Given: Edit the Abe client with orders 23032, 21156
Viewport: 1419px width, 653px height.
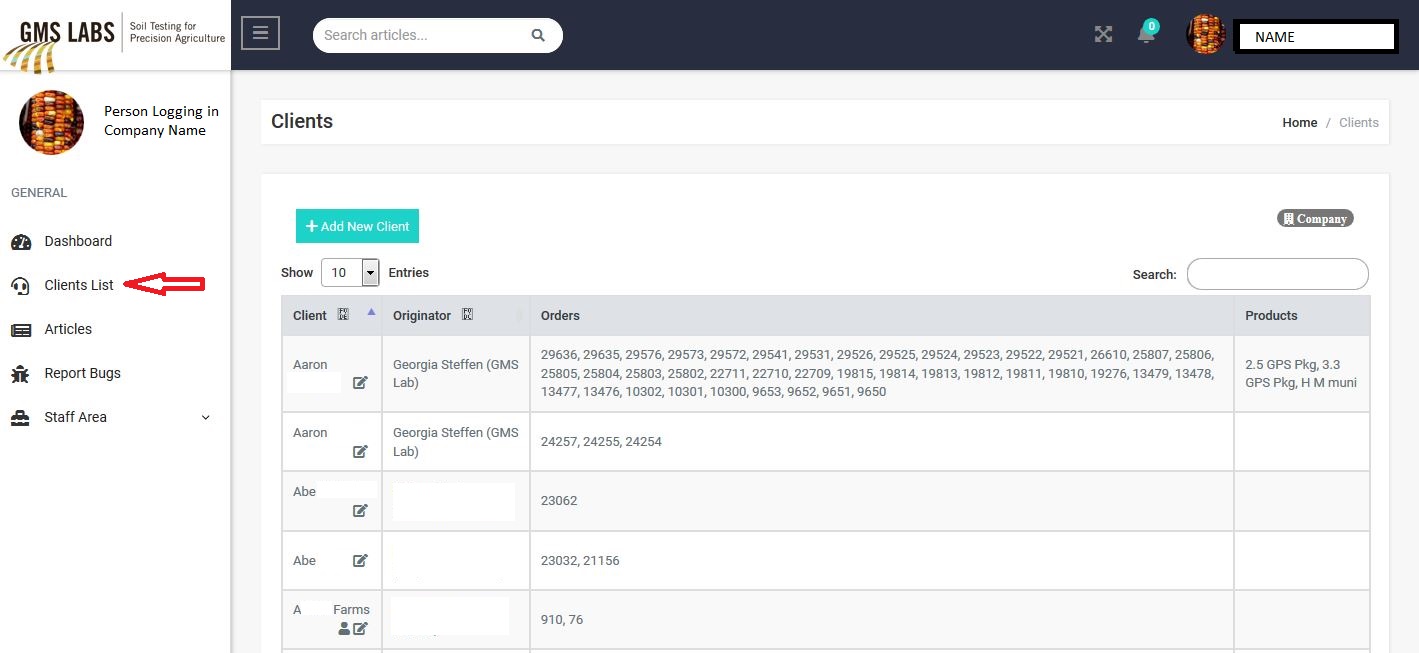Looking at the screenshot, I should 360,560.
